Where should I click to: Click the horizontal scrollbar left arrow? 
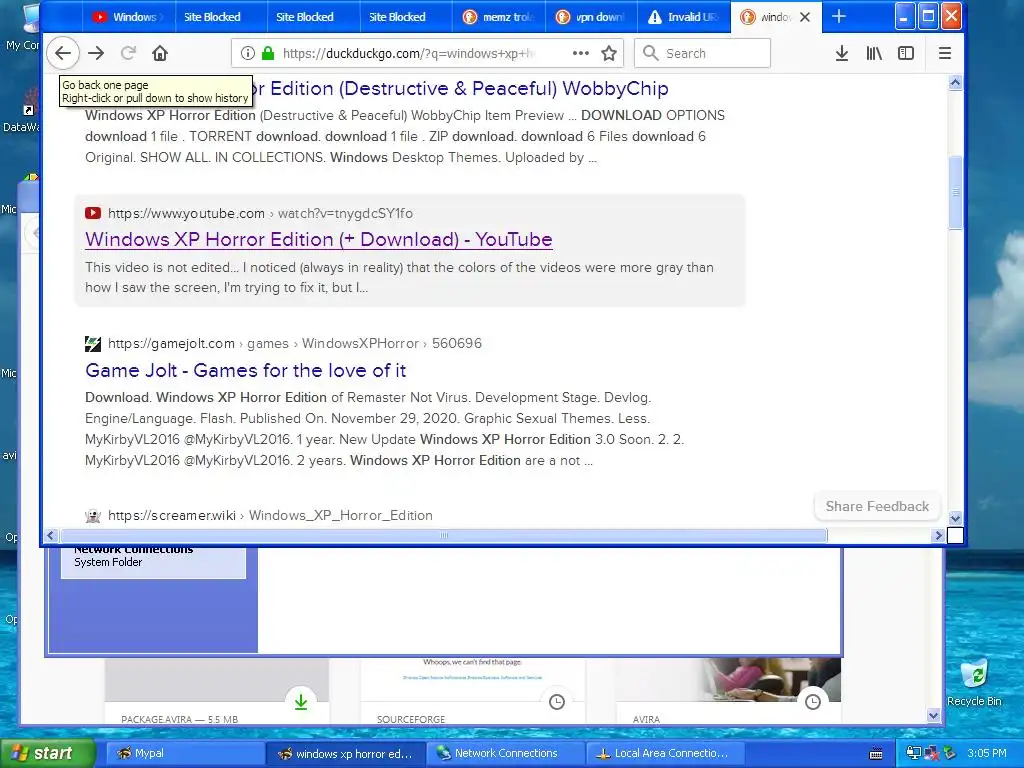[x=51, y=536]
